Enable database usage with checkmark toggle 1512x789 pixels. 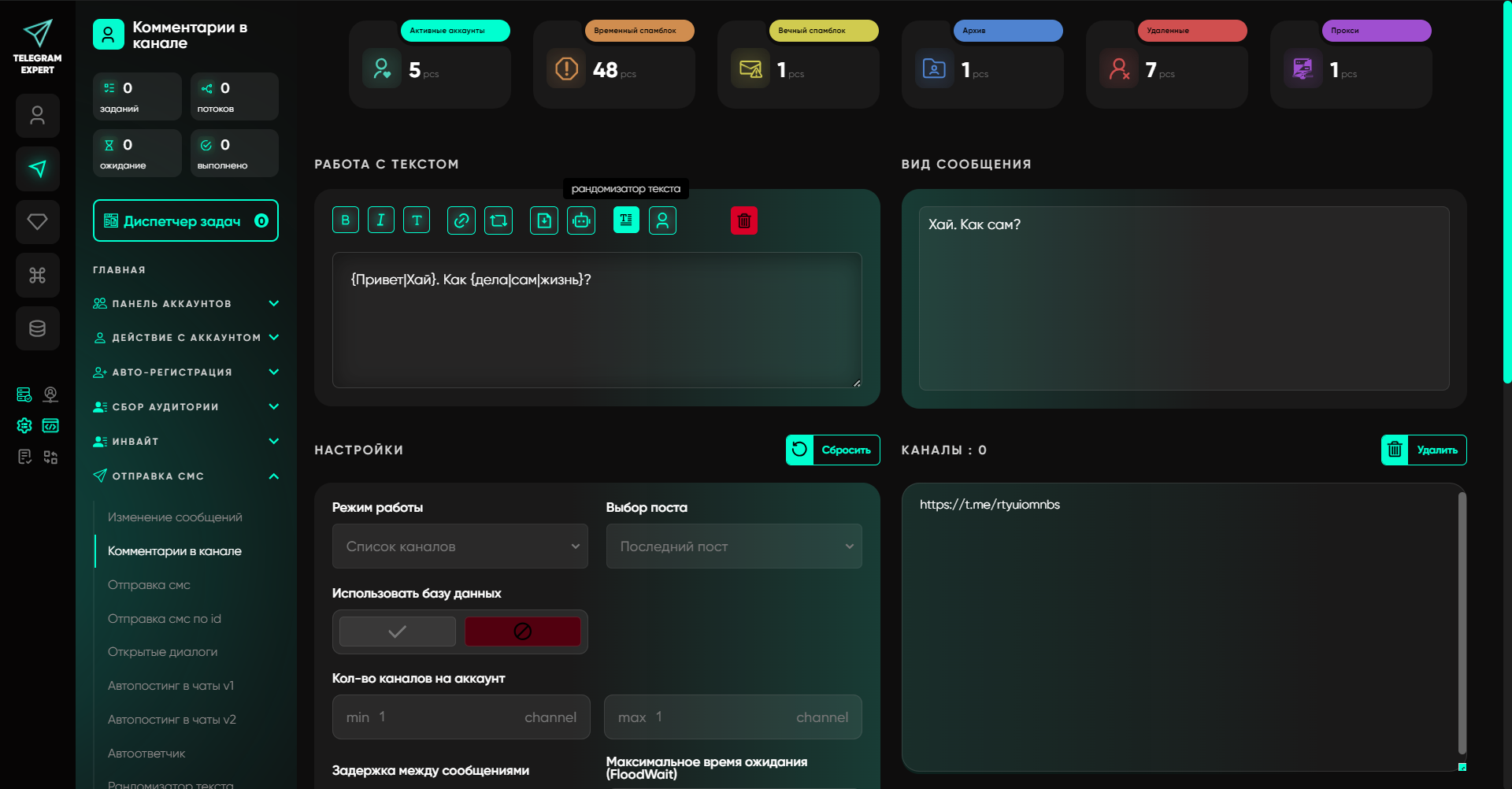[x=398, y=632]
